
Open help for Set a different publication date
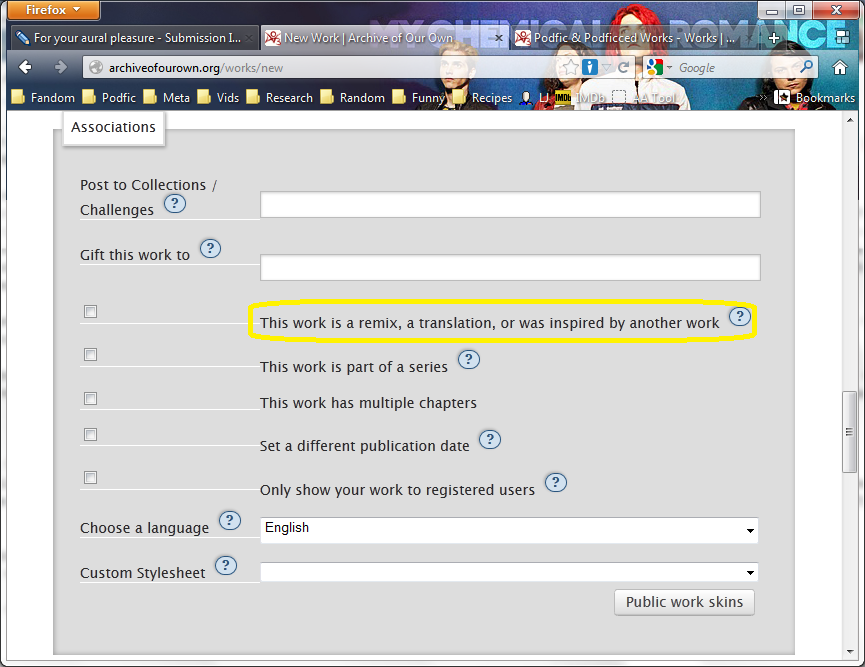tap(490, 440)
